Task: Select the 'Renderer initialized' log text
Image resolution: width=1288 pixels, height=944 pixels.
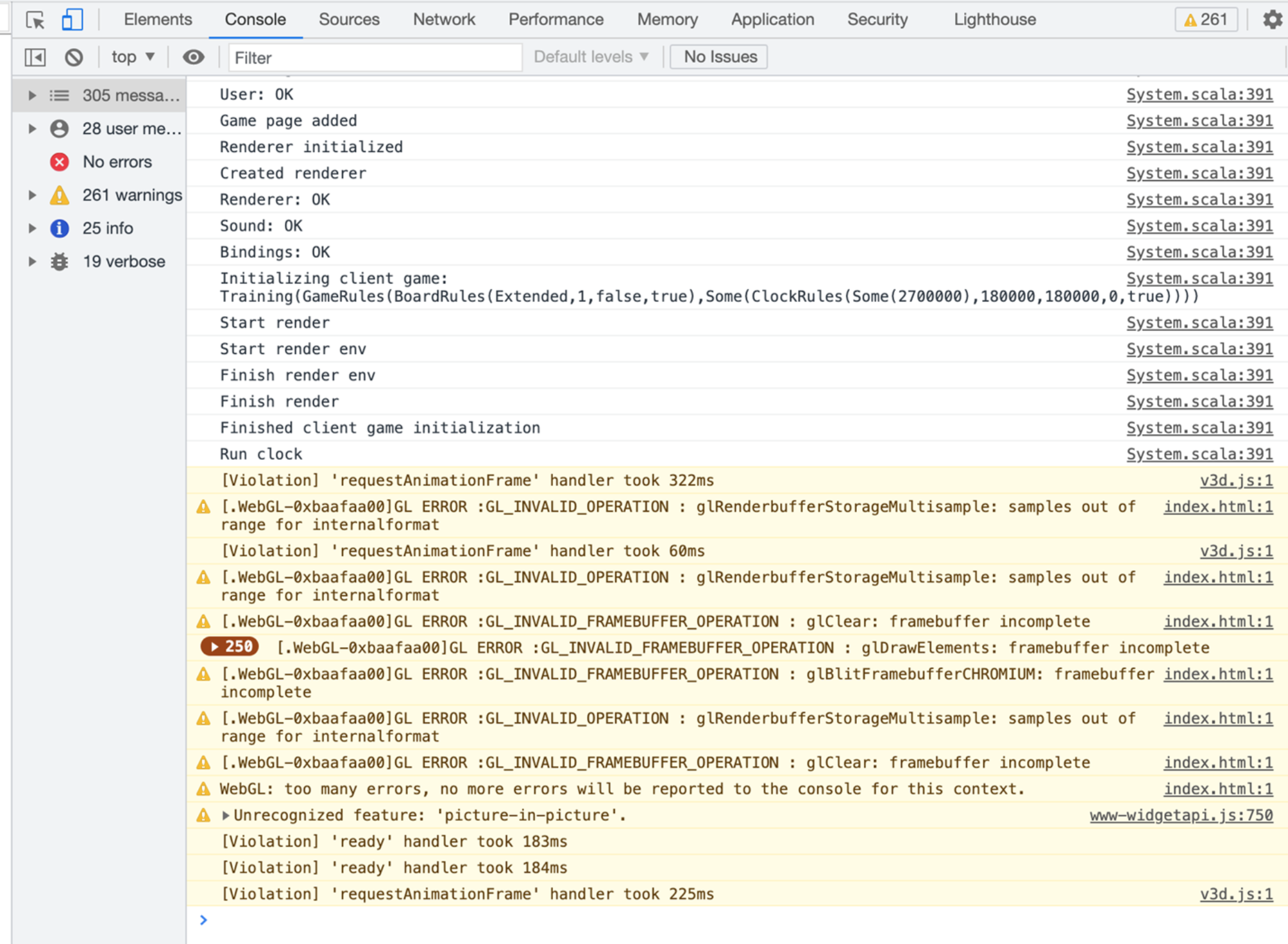Action: point(311,147)
